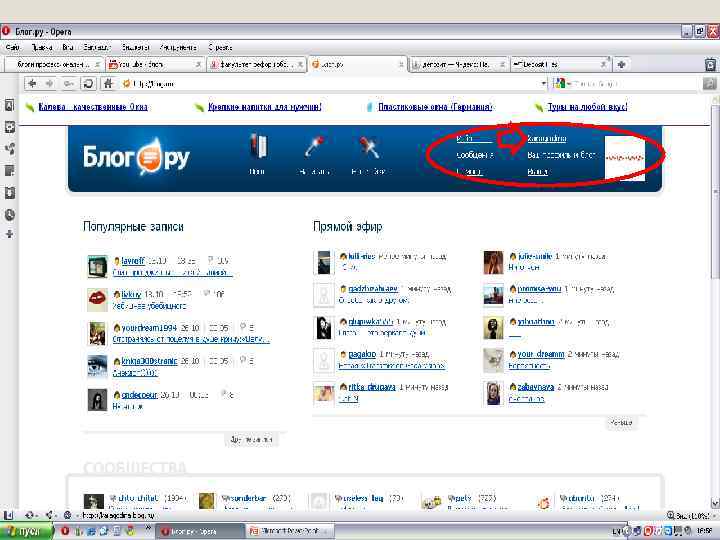Open user pagaloo profile link
Image resolution: width=720 pixels, height=540 pixels.
click(362, 354)
